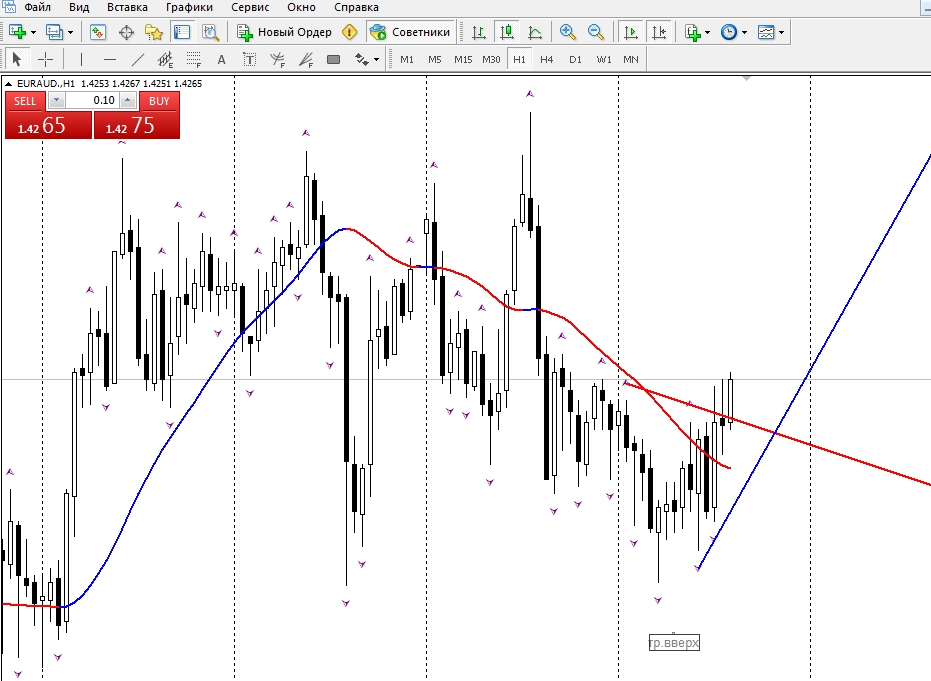Toggle the Navigator panel icon
931x681 pixels.
click(154, 32)
